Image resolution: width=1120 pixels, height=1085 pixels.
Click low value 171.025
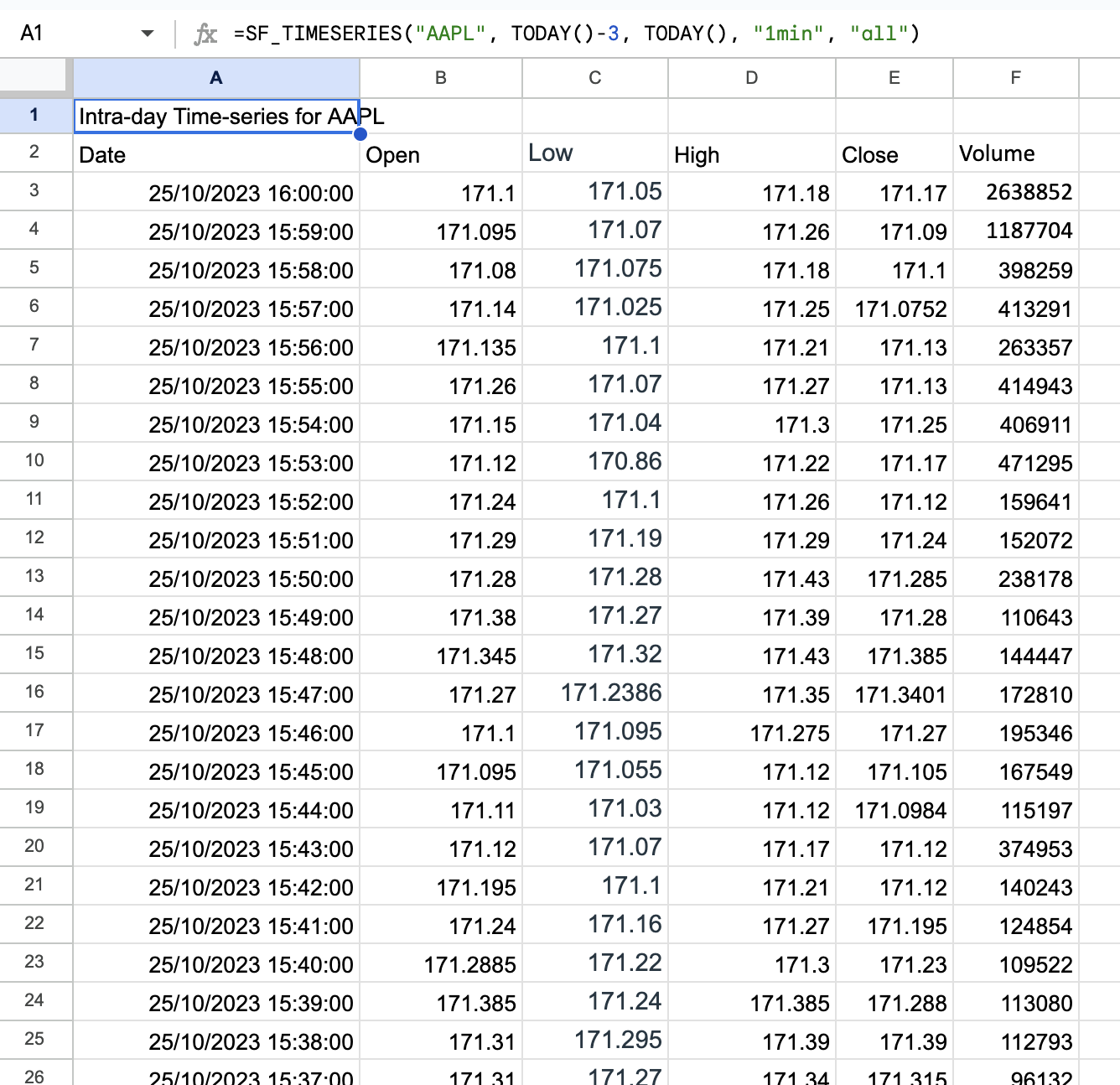[595, 307]
